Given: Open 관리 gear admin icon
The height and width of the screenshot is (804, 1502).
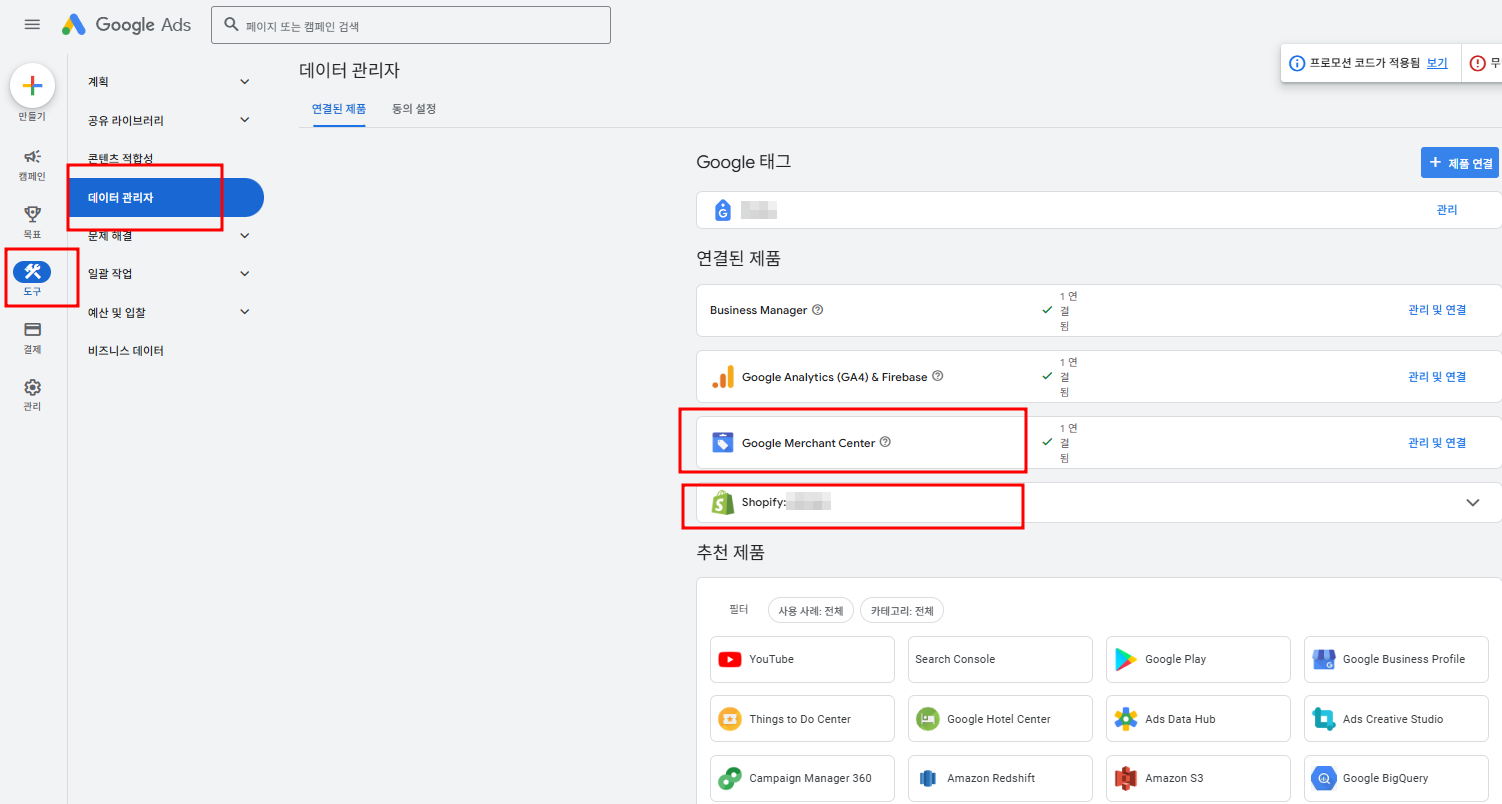Looking at the screenshot, I should [32, 387].
